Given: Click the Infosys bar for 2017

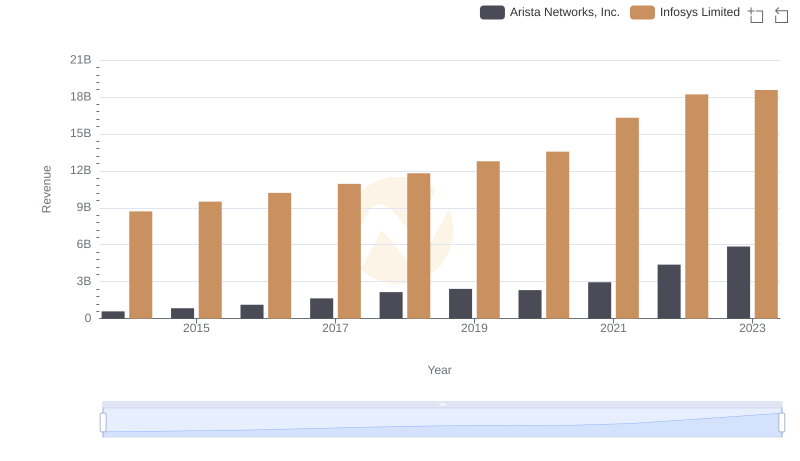Looking at the screenshot, I should pos(349,251).
